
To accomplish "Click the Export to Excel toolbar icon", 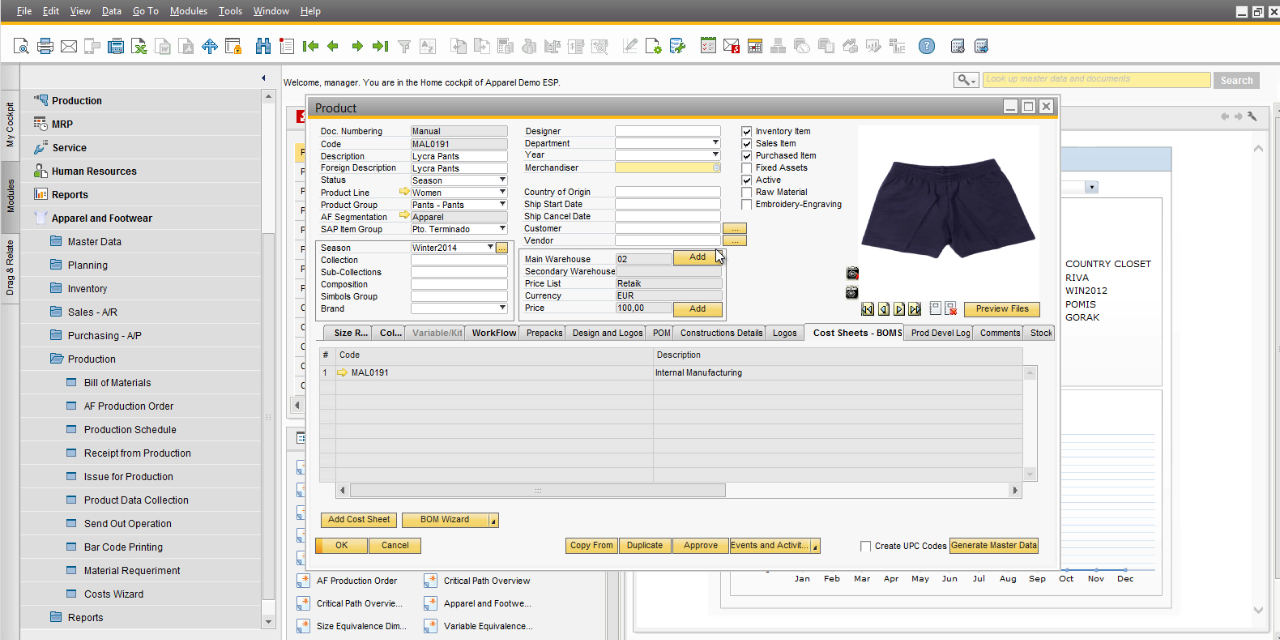I will coord(139,46).
